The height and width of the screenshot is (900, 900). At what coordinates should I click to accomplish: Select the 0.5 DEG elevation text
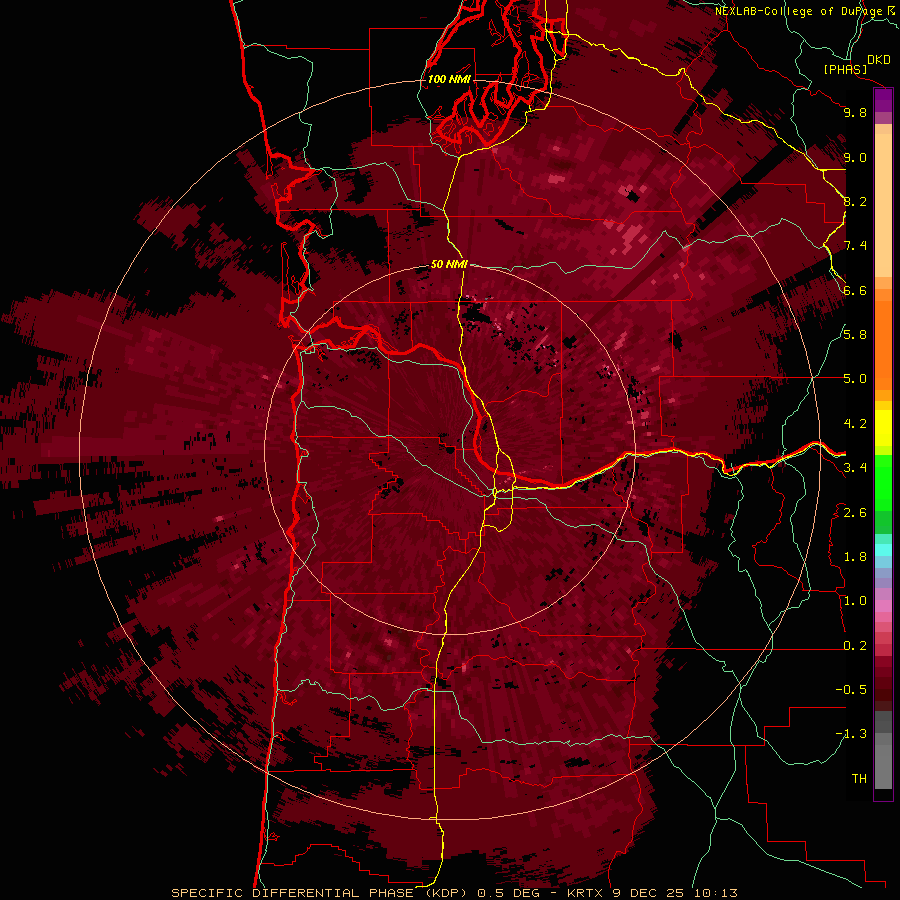click(507, 893)
